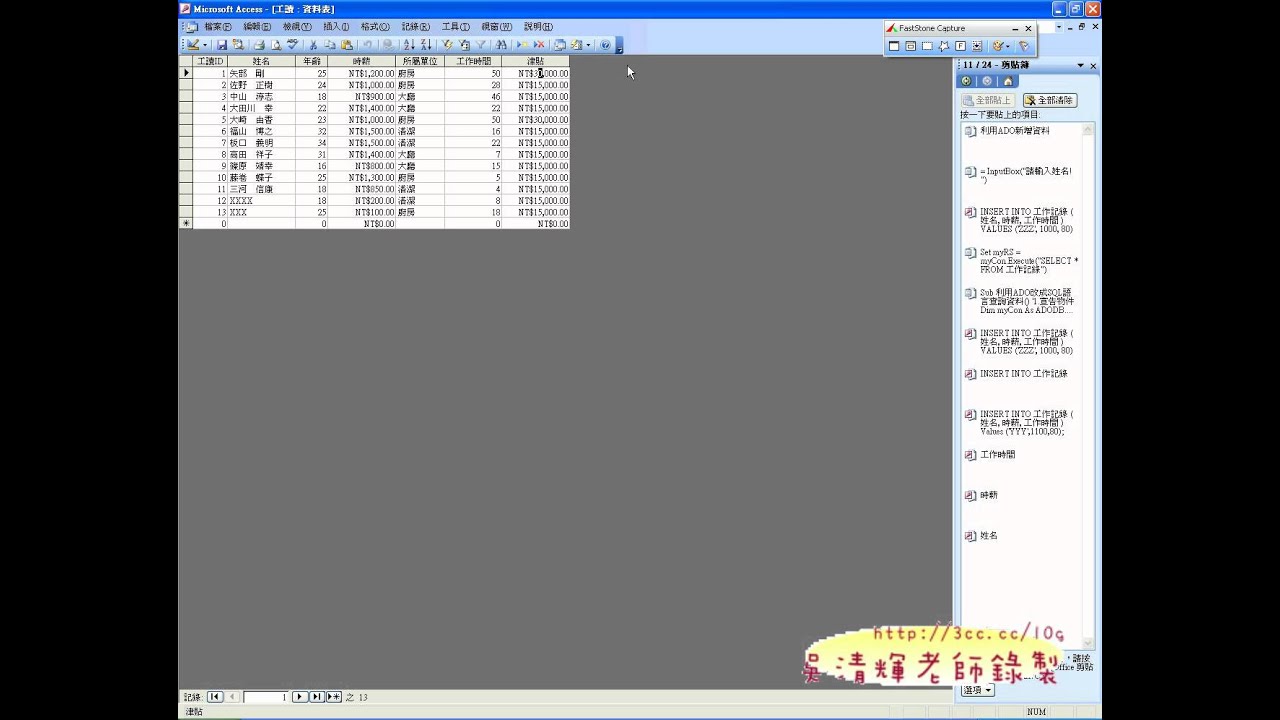This screenshot has width=1280, height=720.
Task: Click the New Object icon
Action: 577,45
